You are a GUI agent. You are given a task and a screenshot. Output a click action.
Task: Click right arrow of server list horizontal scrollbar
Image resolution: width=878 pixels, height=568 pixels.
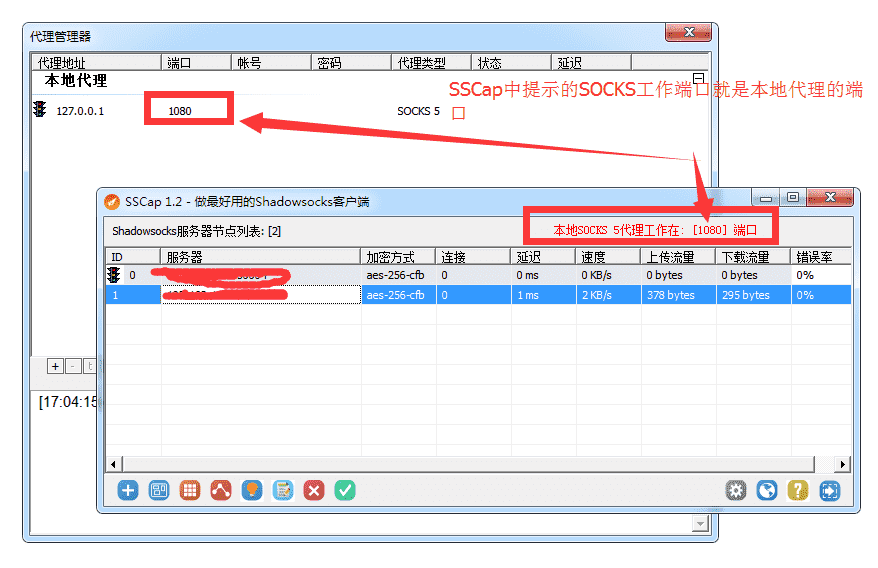click(843, 464)
